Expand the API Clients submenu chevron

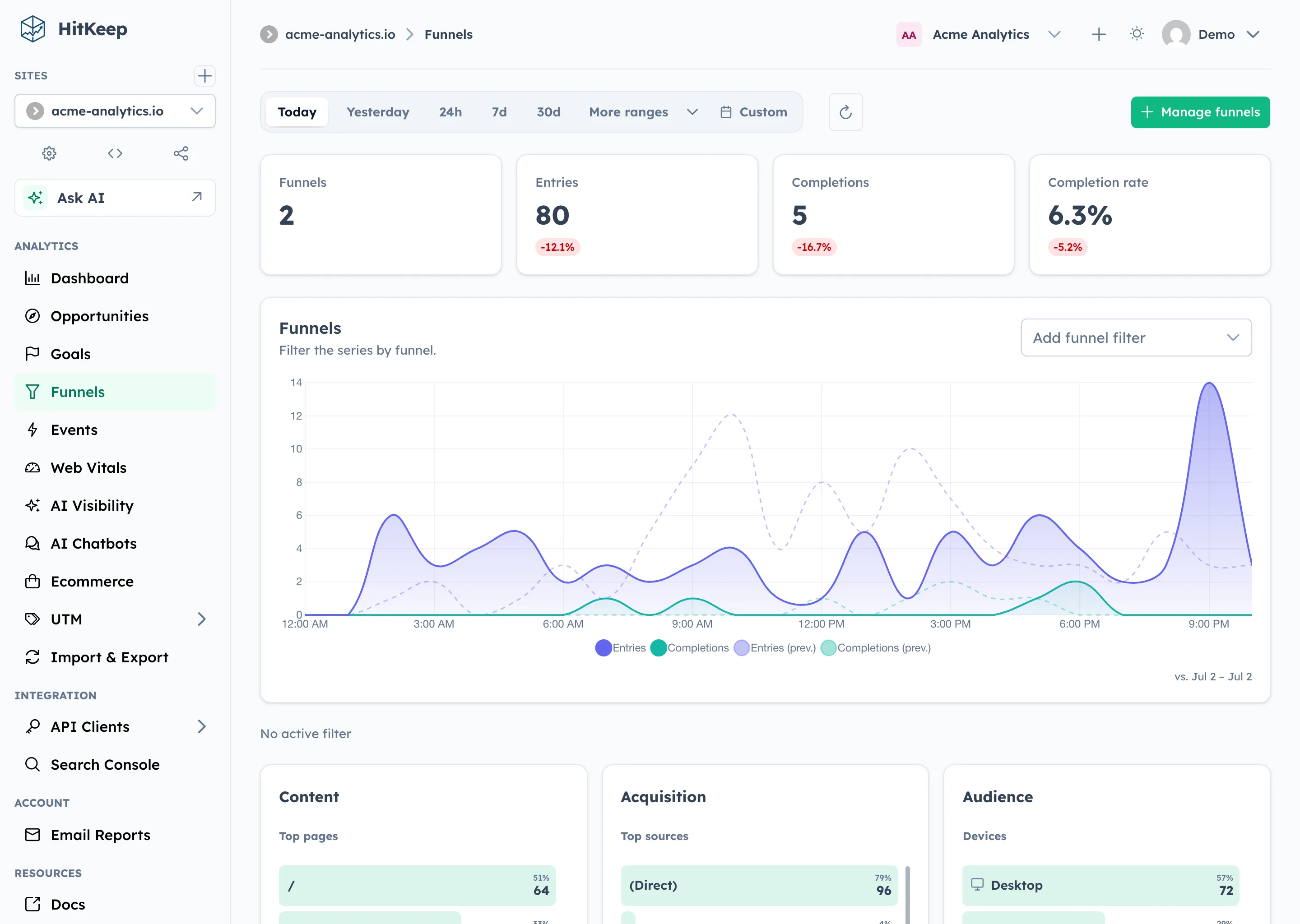pyautogui.click(x=201, y=726)
